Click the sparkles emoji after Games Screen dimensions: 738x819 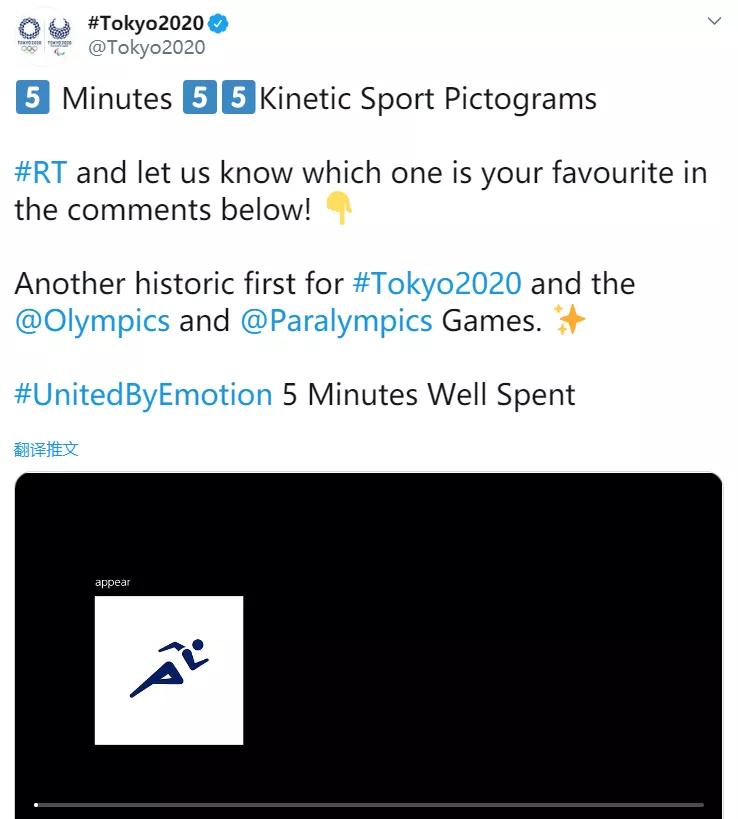(x=569, y=321)
